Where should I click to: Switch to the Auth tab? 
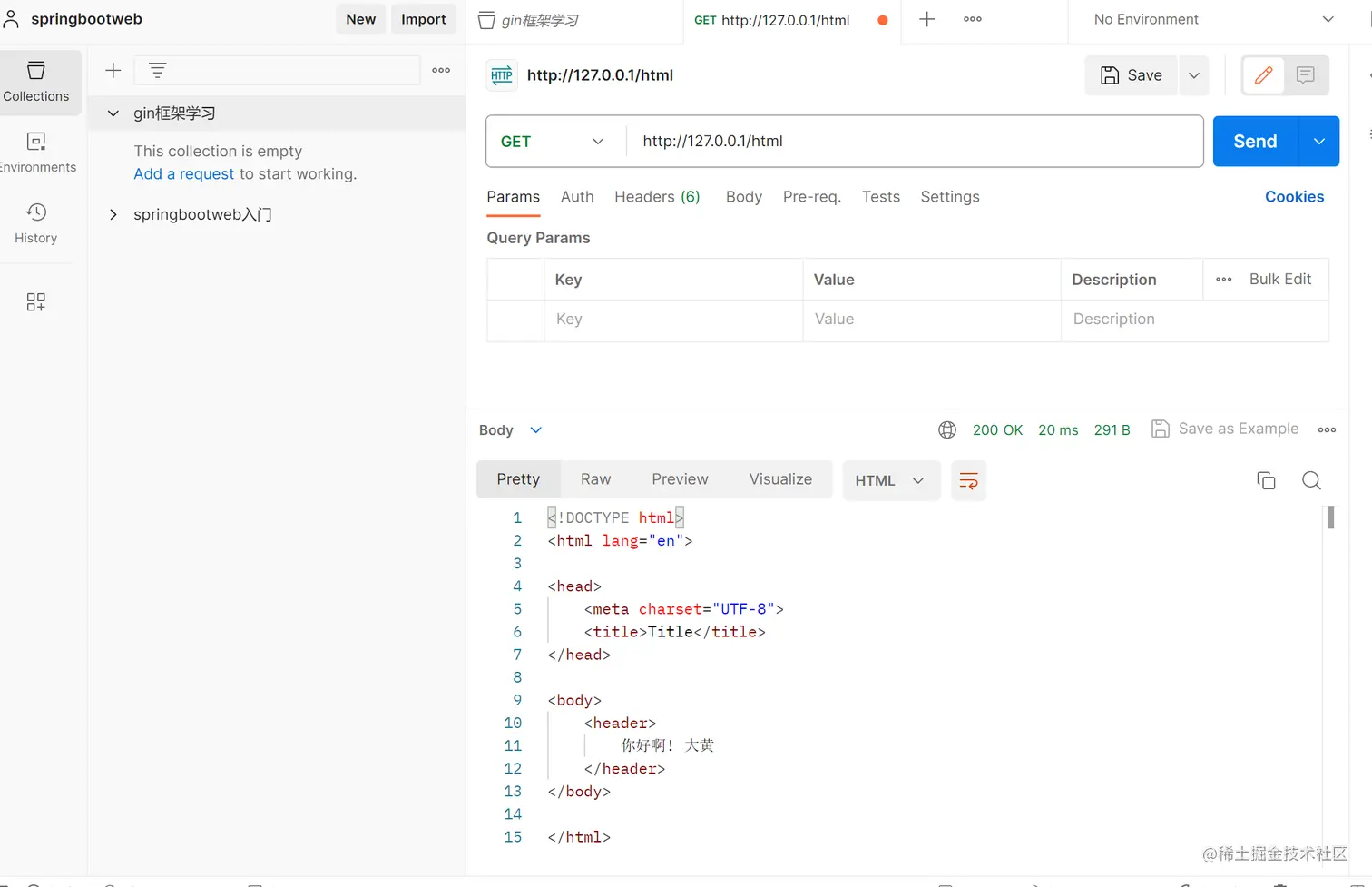point(577,197)
